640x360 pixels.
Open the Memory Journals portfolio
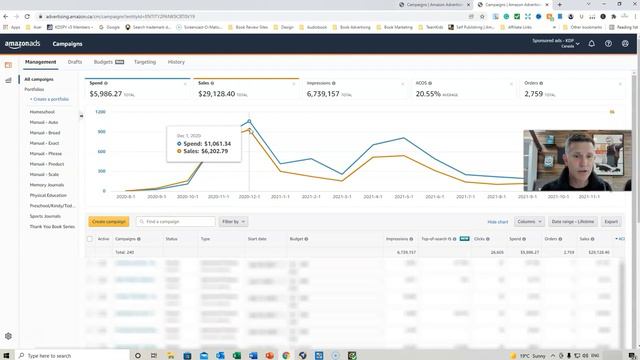coord(47,185)
